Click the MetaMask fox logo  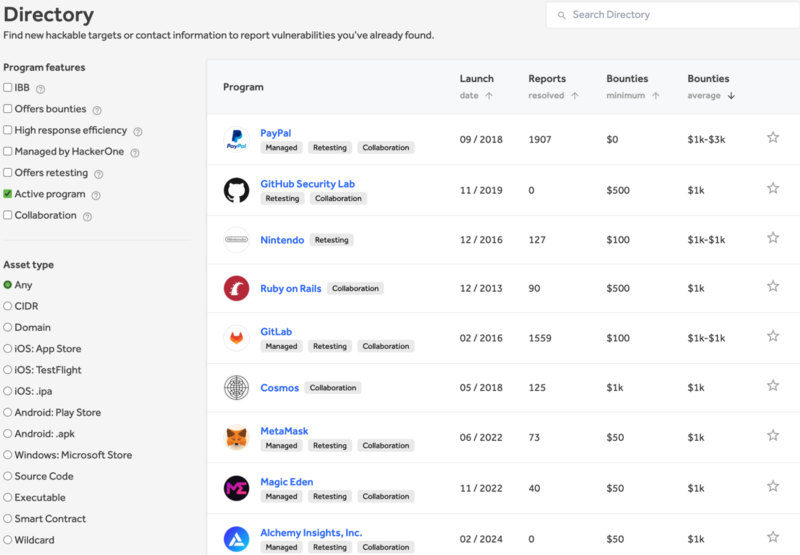click(236, 437)
